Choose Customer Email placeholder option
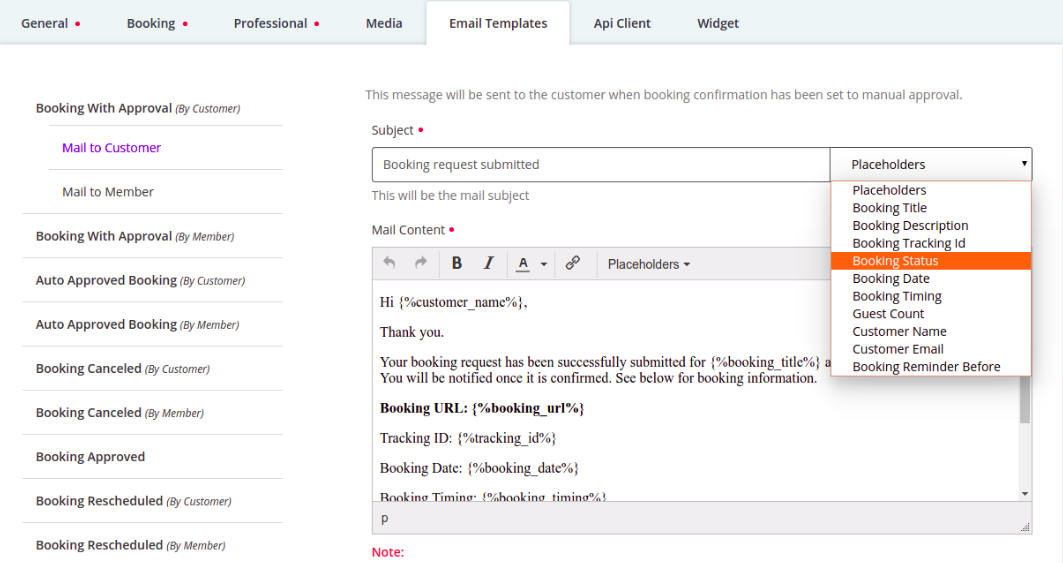1063x563 pixels. coord(898,349)
